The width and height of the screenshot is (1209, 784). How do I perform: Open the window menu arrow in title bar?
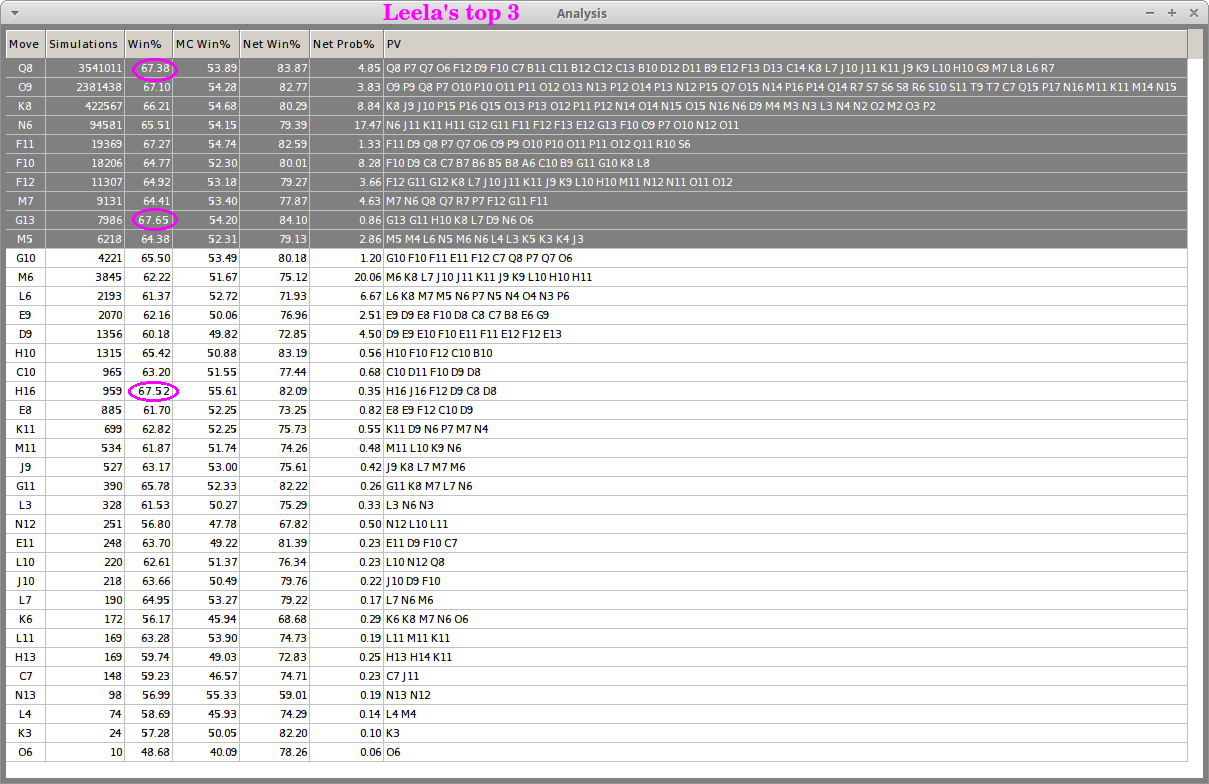tap(14, 13)
